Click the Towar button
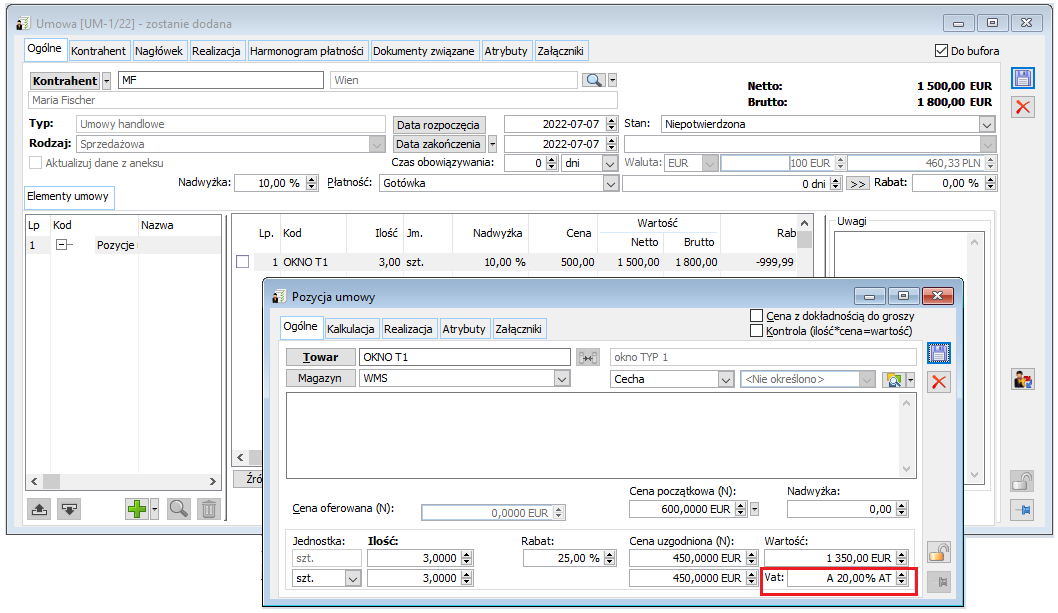 (321, 357)
